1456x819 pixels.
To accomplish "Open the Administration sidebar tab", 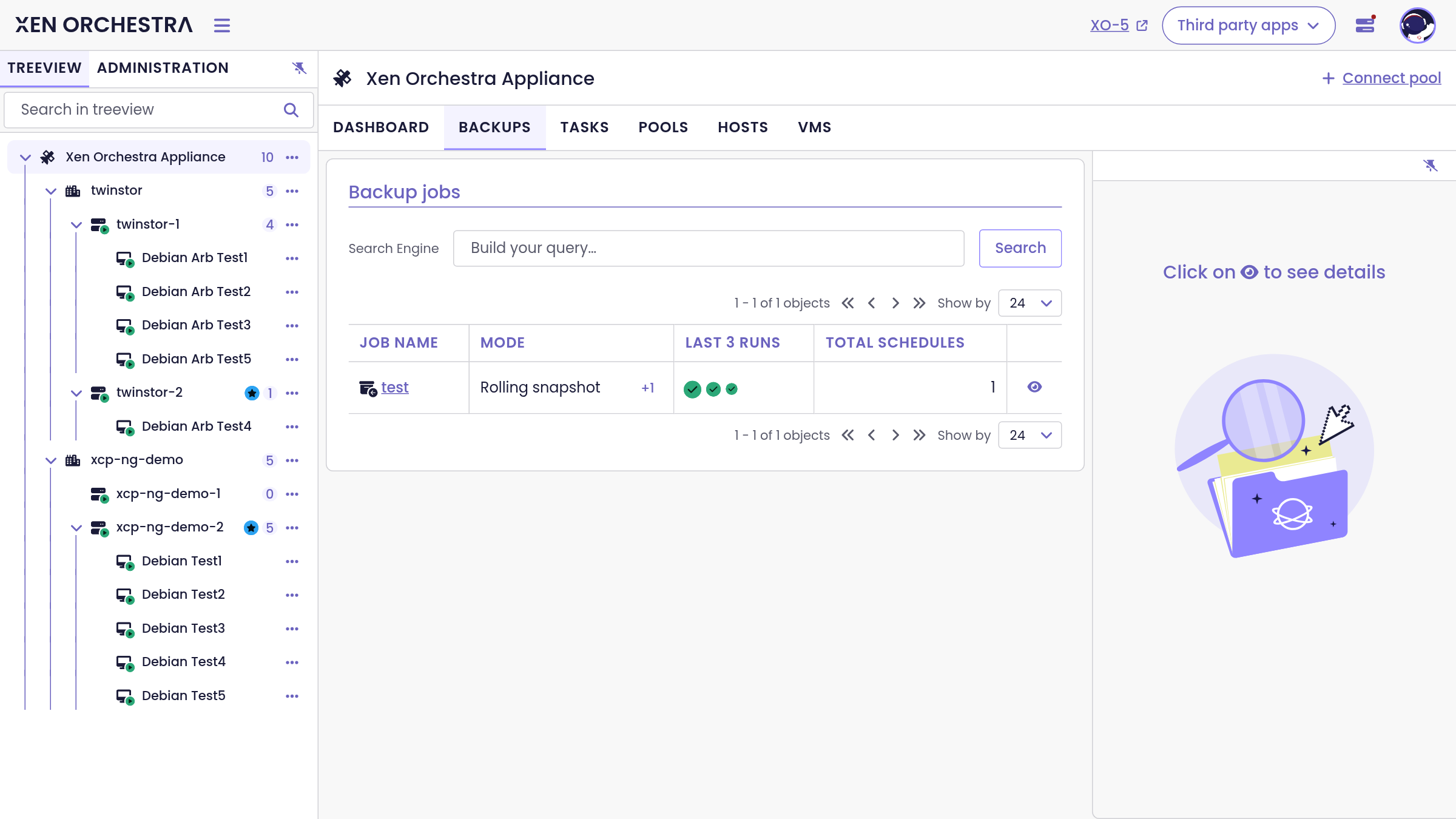I will point(163,68).
